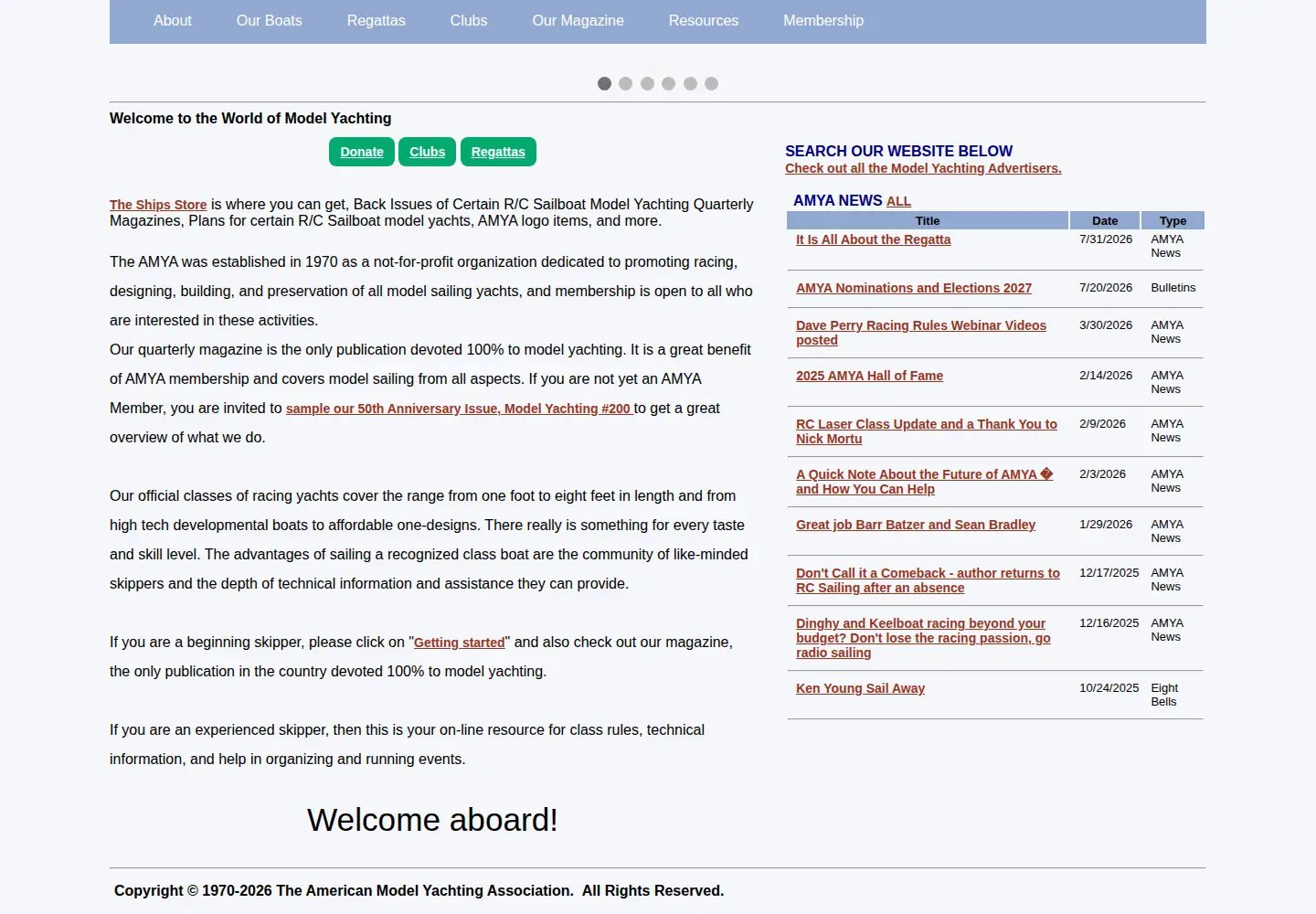Open Ken Young Sail Away article
This screenshot has width=1316, height=914.
tap(860, 688)
